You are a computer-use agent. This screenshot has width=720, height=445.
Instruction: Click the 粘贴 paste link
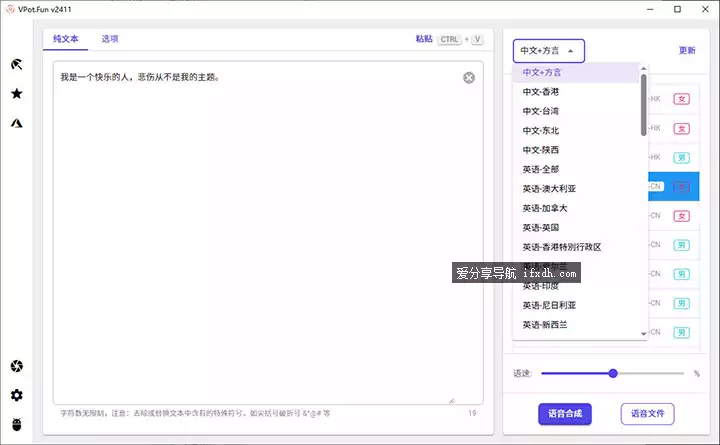point(424,39)
